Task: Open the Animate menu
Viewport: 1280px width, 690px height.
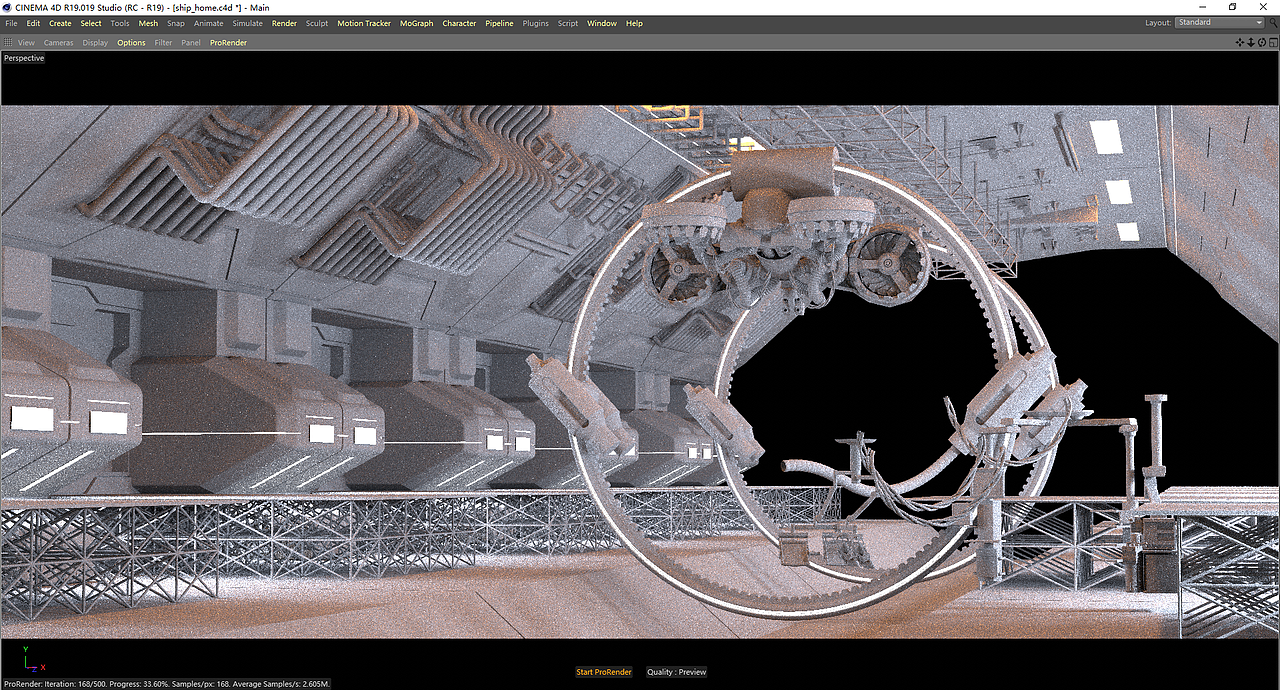Action: (209, 23)
